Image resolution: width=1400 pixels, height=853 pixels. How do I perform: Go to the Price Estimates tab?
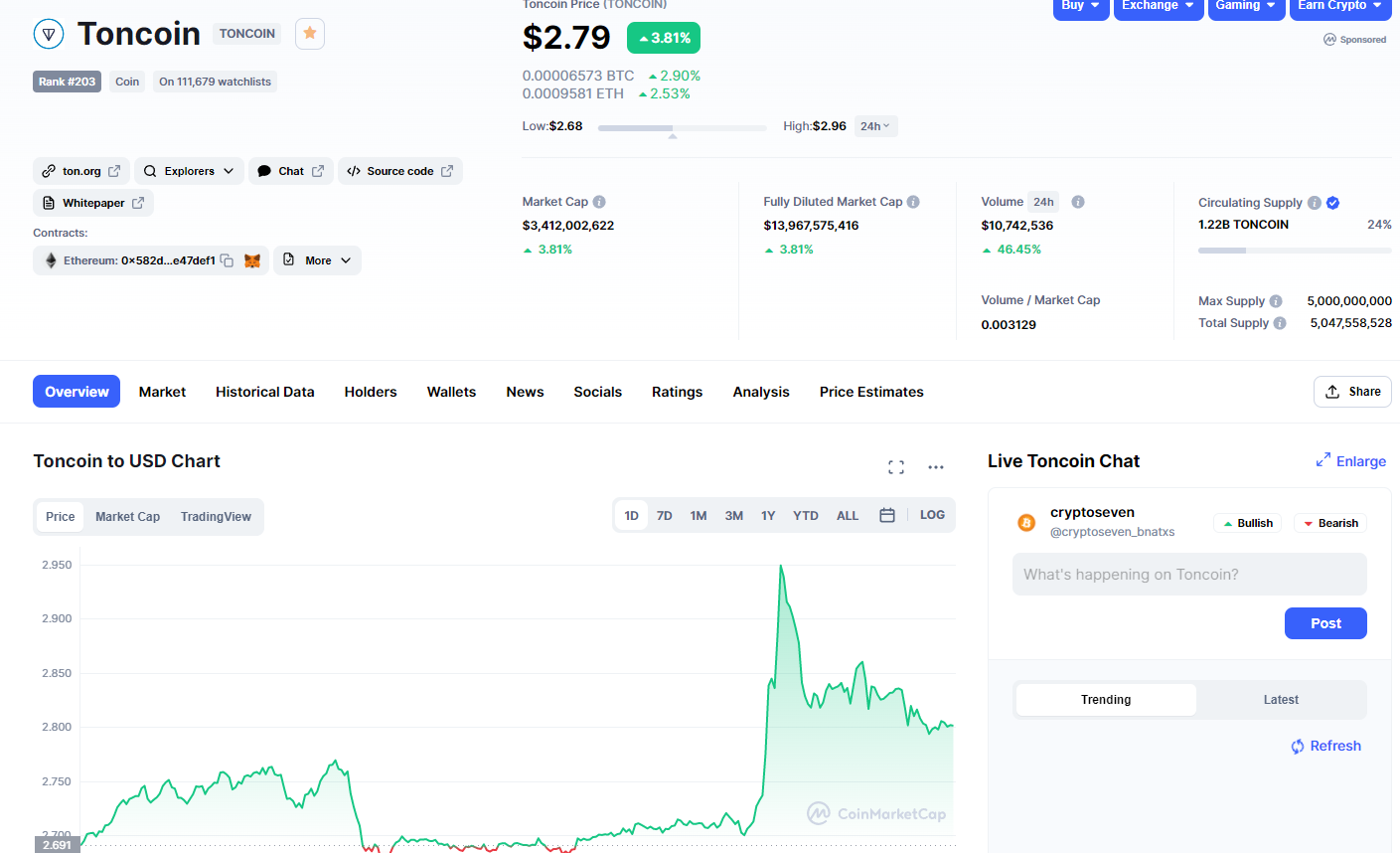pyautogui.click(x=871, y=392)
